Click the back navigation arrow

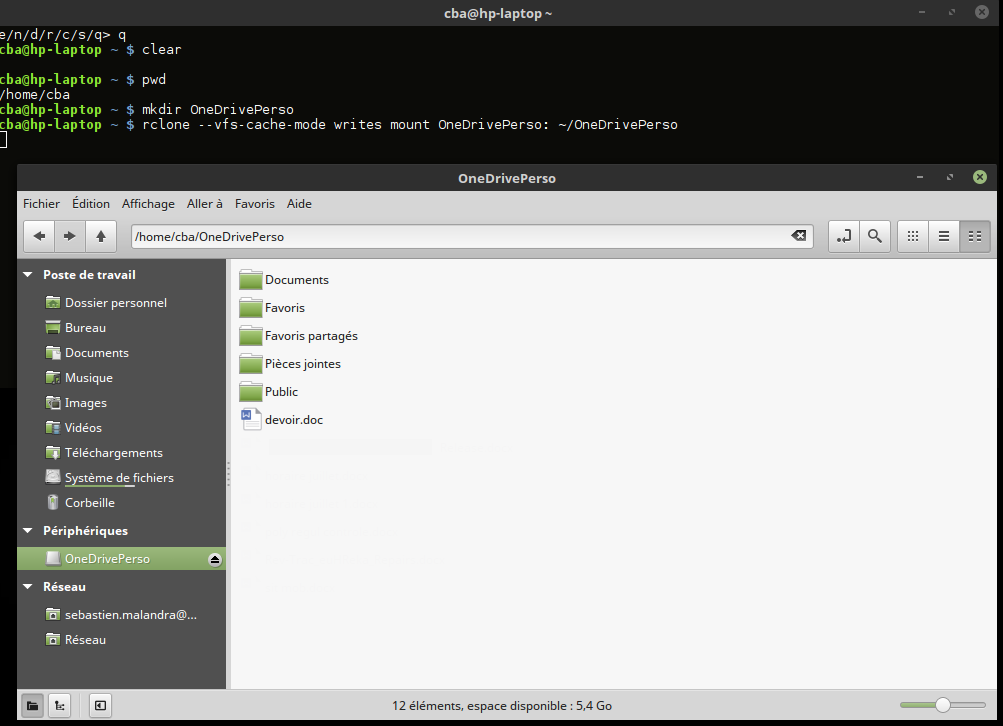39,236
